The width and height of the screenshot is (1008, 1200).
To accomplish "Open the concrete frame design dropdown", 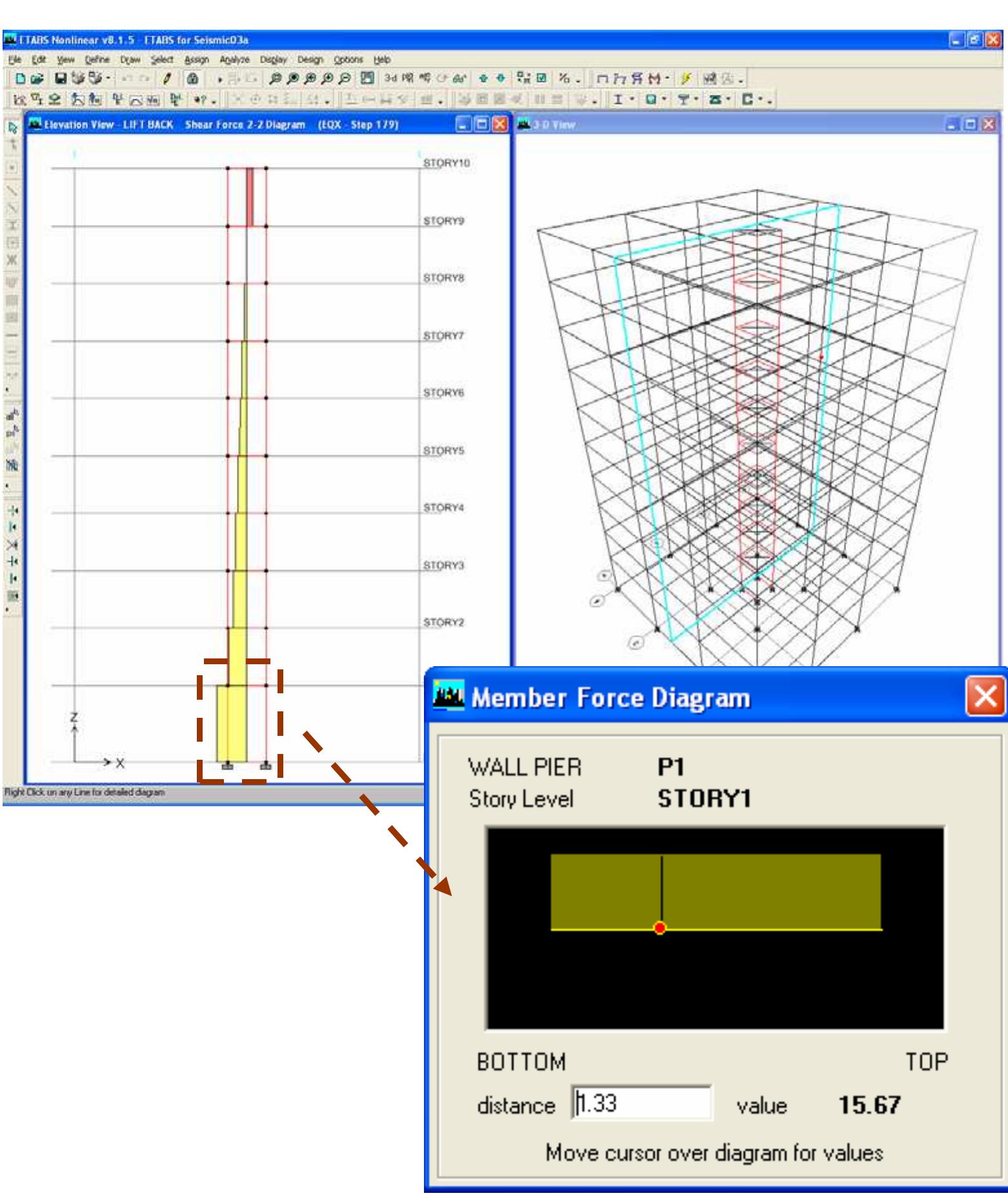I will (x=665, y=99).
